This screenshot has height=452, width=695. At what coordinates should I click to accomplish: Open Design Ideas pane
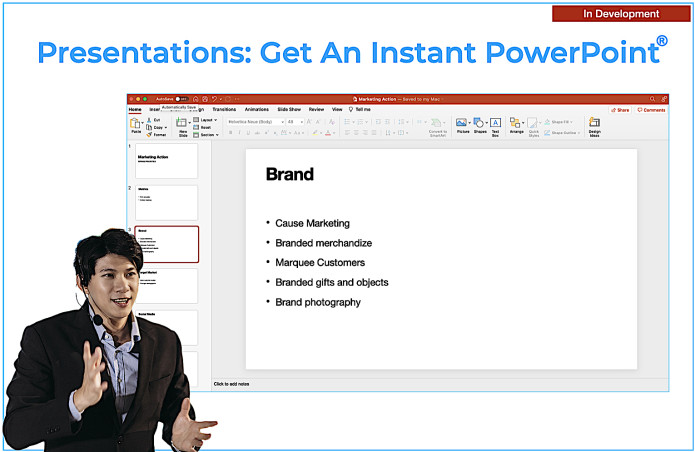pos(594,124)
